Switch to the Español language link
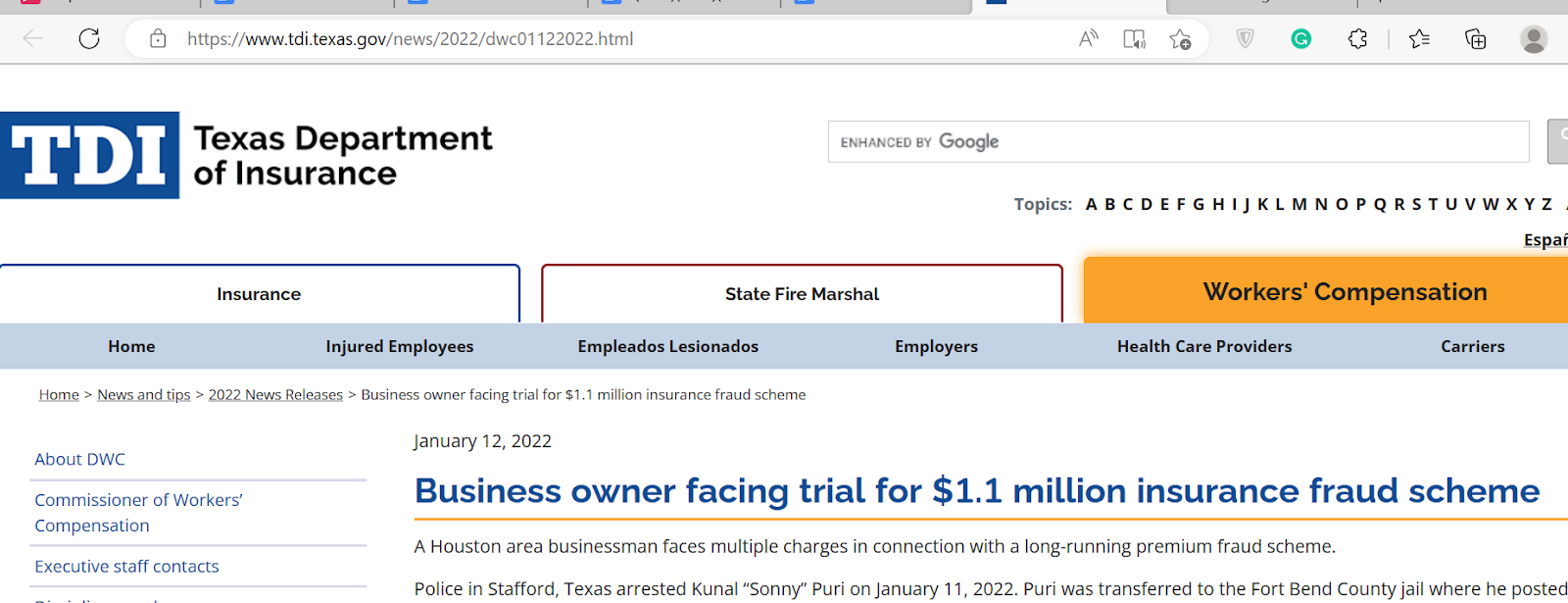The width and height of the screenshot is (1568, 603). (x=1545, y=239)
